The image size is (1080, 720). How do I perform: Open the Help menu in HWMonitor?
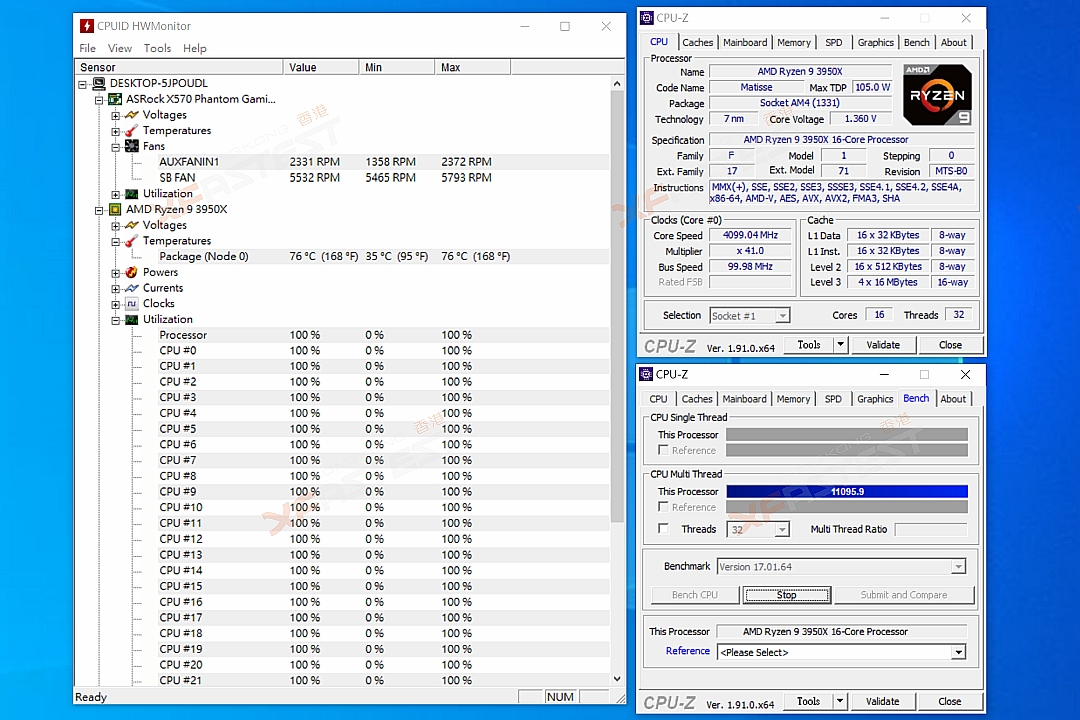(x=195, y=48)
